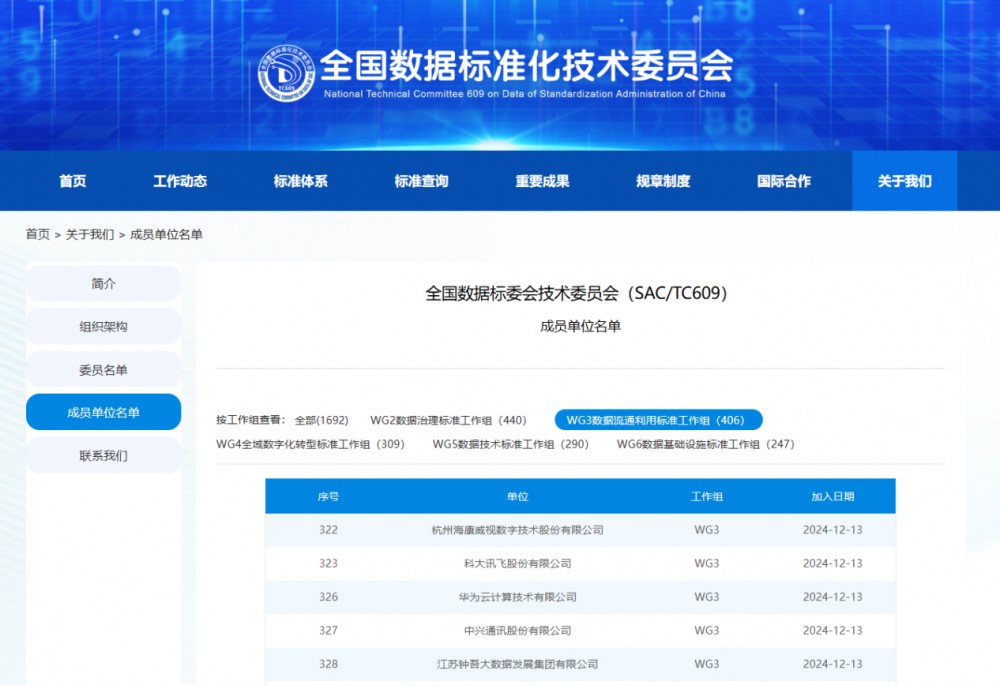Open the 联系我们 sidebar button
The height and width of the screenshot is (685, 1000).
[103, 455]
